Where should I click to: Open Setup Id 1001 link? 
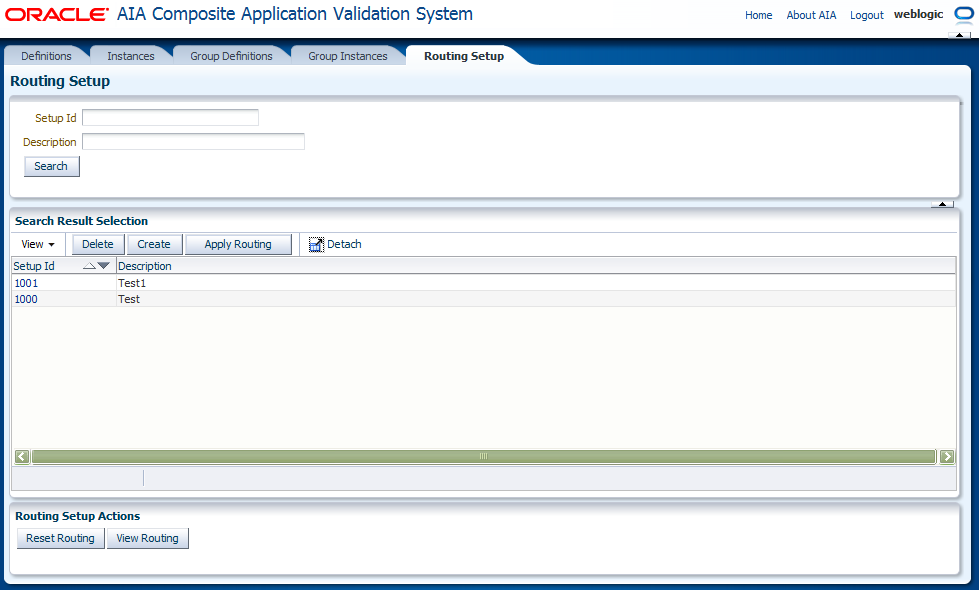pos(26,283)
